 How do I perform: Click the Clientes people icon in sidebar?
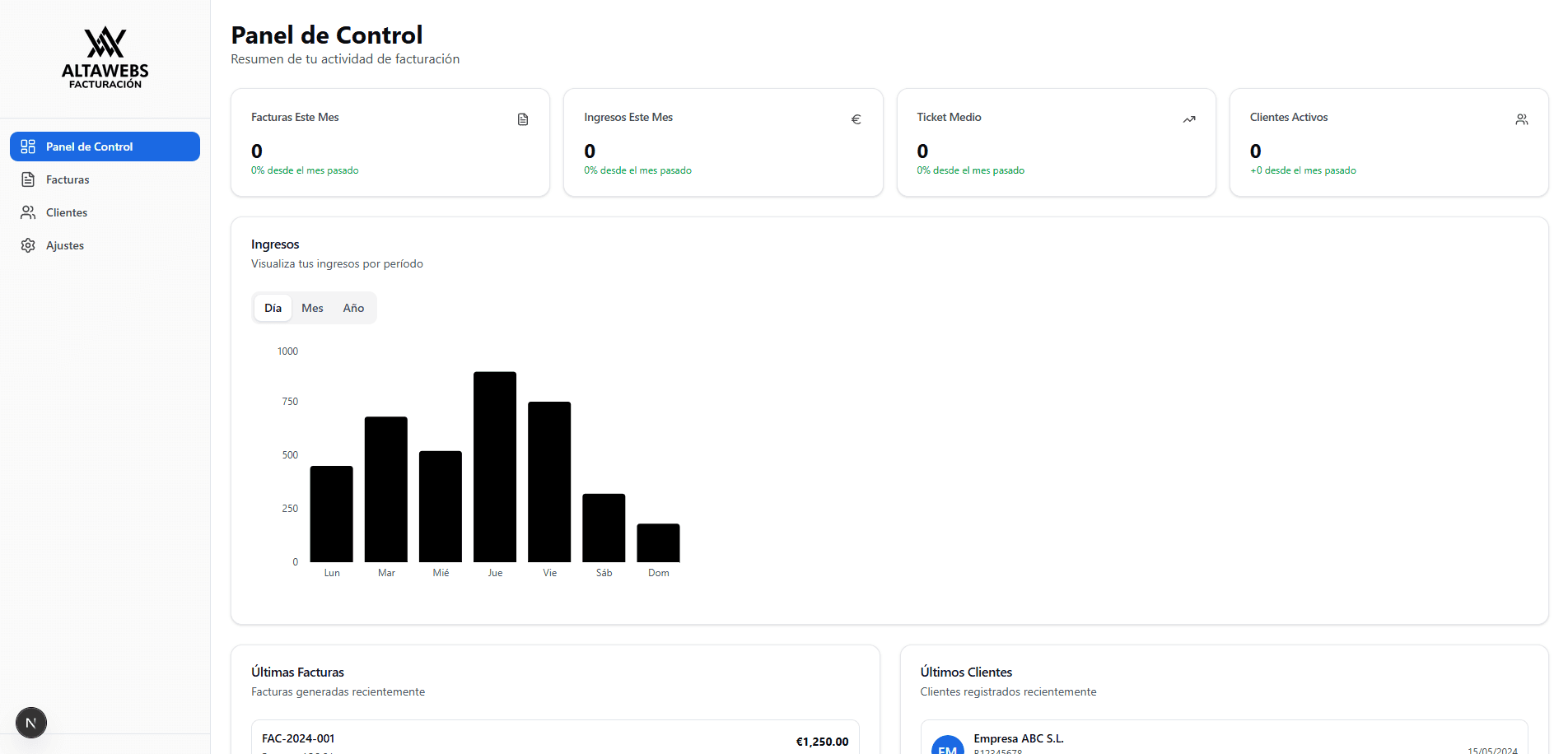pos(28,212)
